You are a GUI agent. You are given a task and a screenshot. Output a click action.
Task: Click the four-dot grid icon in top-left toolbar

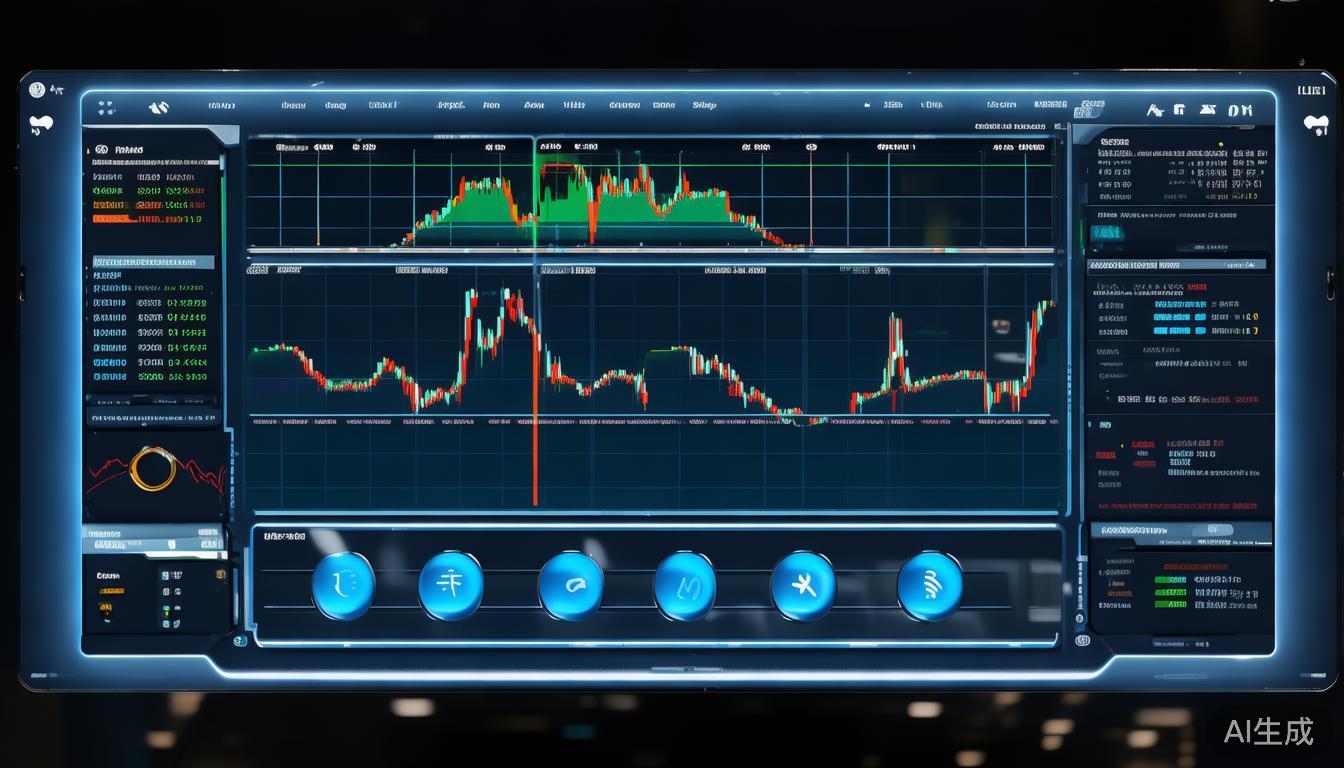(107, 108)
